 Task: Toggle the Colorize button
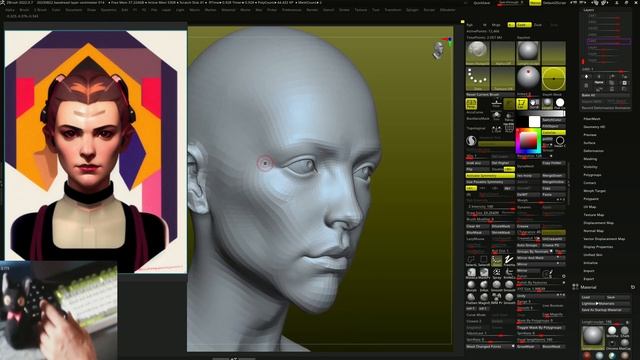coord(553,133)
